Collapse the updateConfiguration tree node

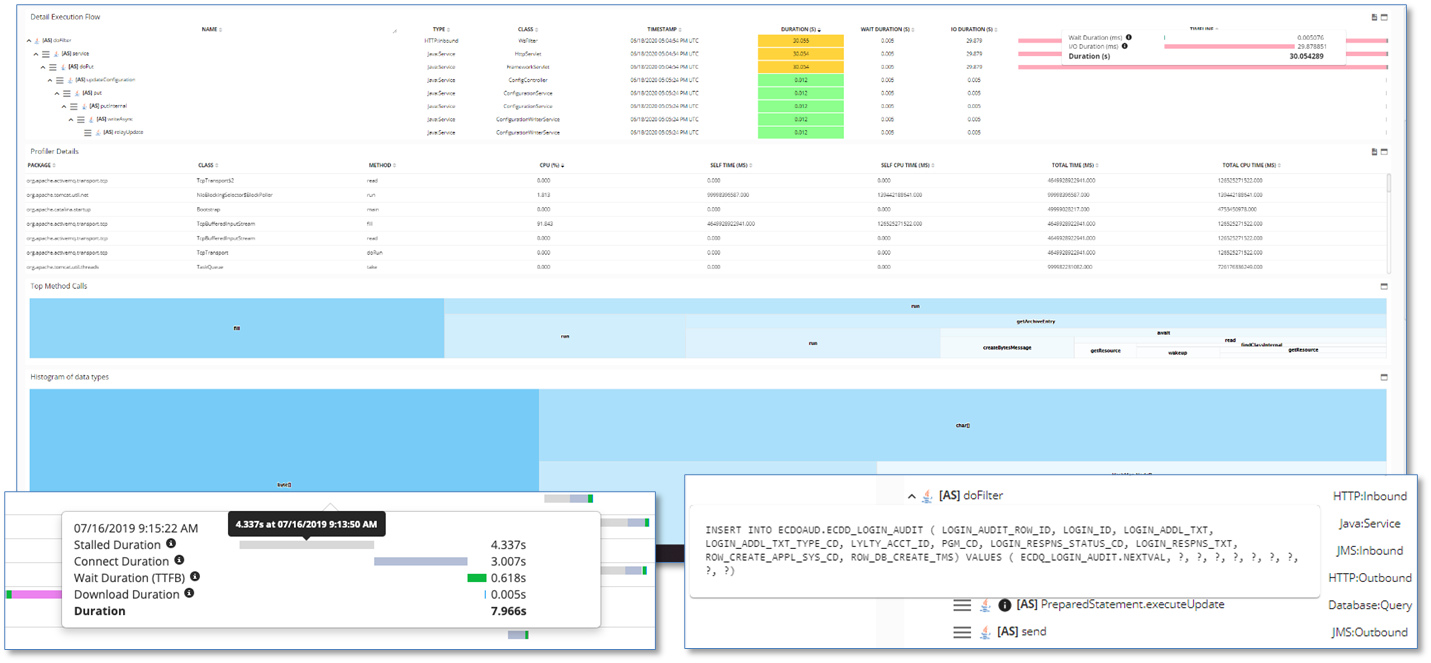pyautogui.click(x=49, y=80)
